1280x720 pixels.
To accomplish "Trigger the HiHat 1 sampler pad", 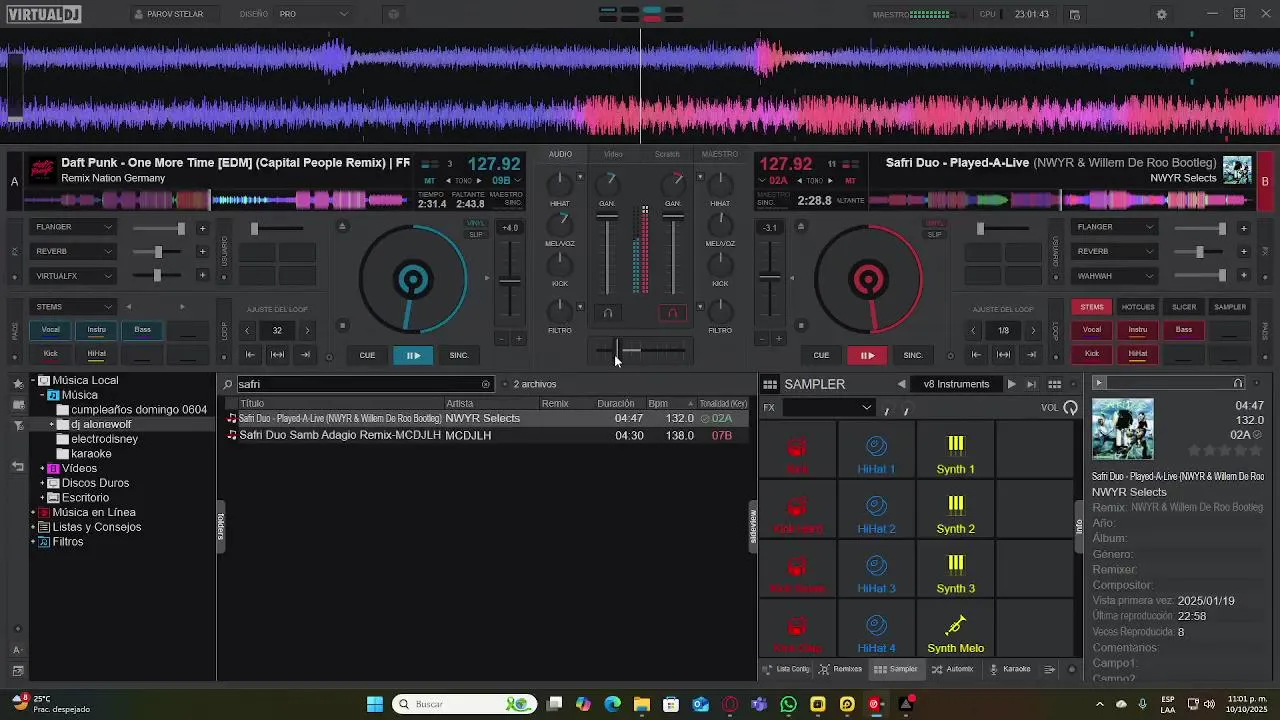I will pos(876,452).
